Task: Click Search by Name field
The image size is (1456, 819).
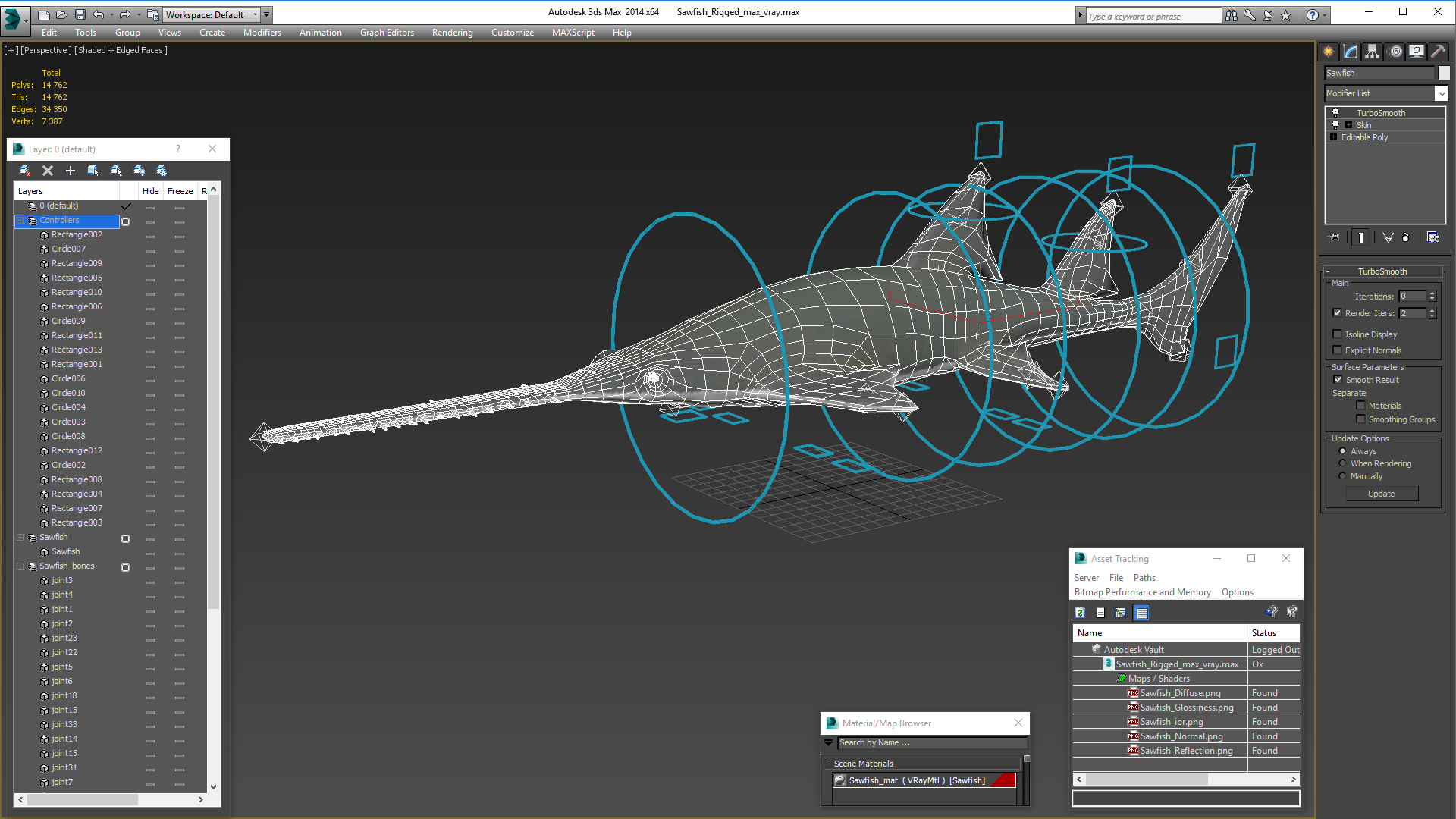Action: pos(931,743)
